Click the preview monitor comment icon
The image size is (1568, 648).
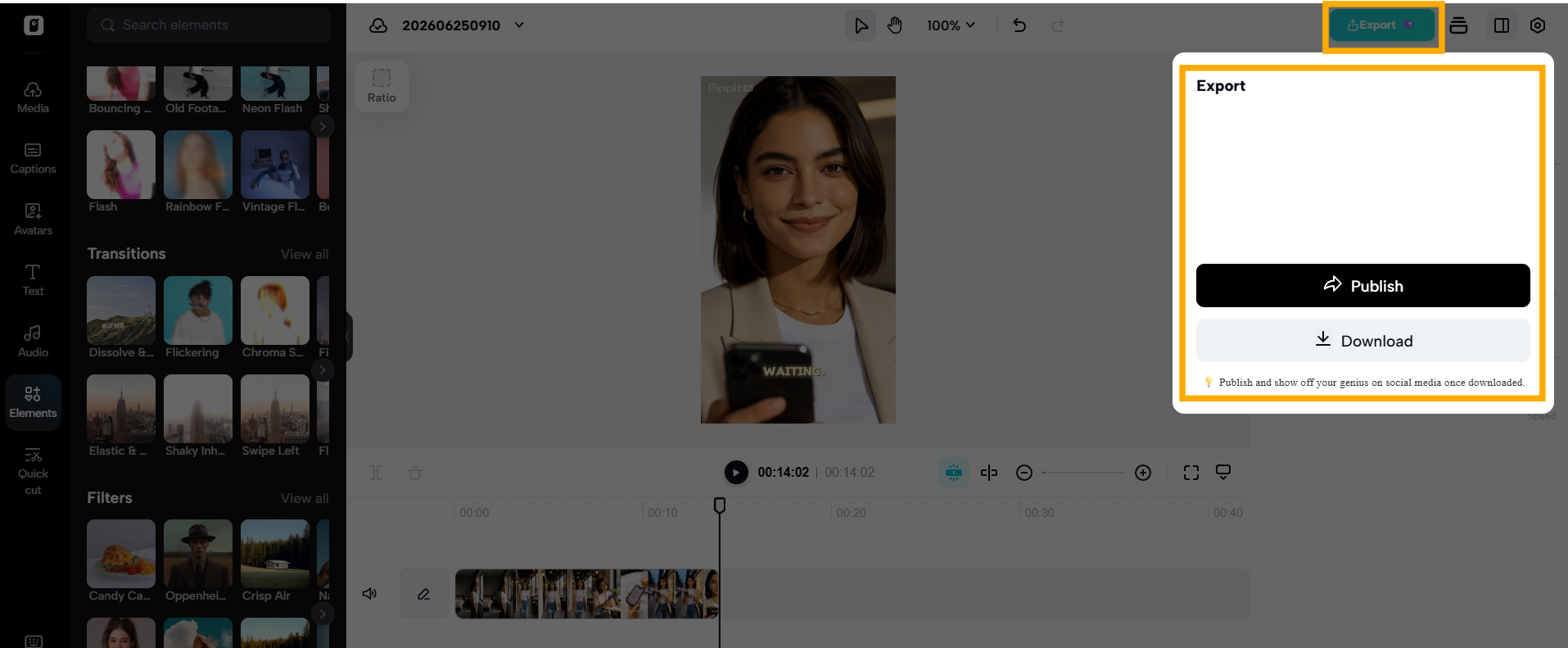coord(1223,472)
